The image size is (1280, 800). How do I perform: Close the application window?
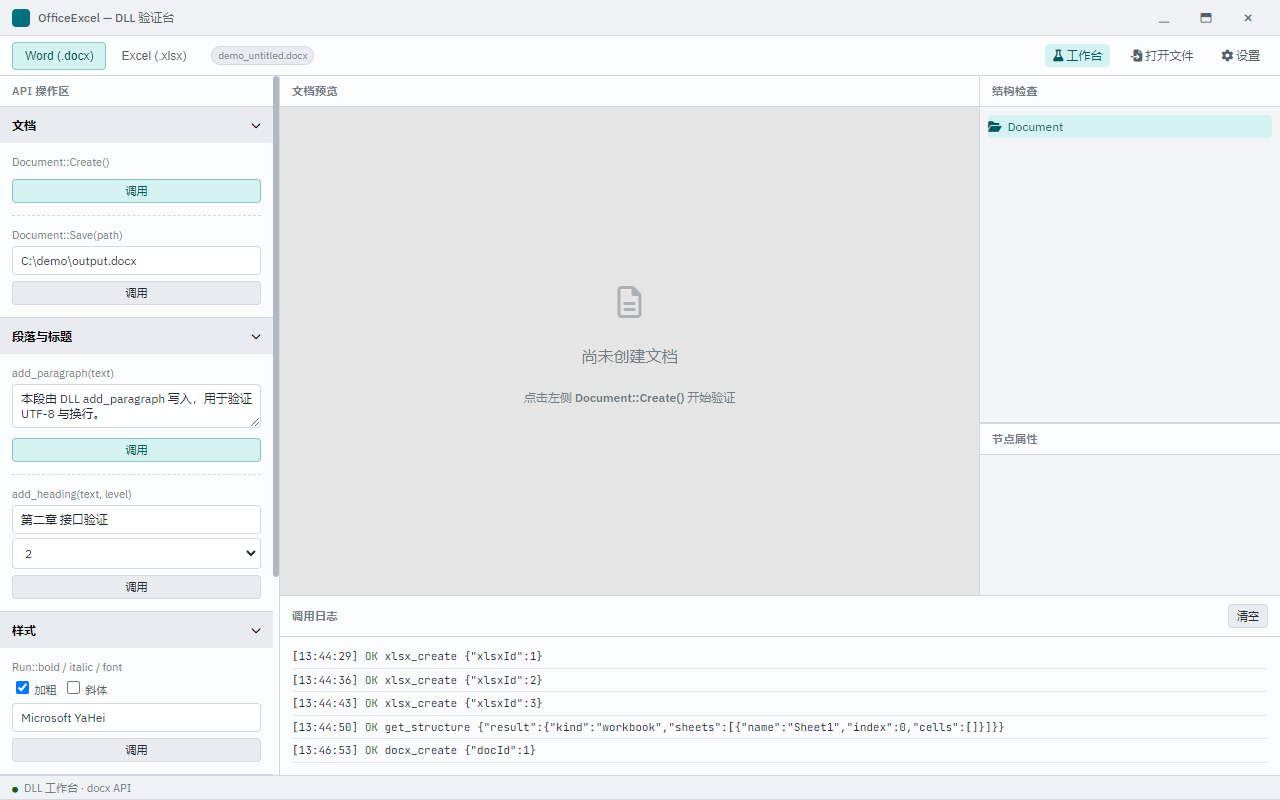coord(1248,18)
